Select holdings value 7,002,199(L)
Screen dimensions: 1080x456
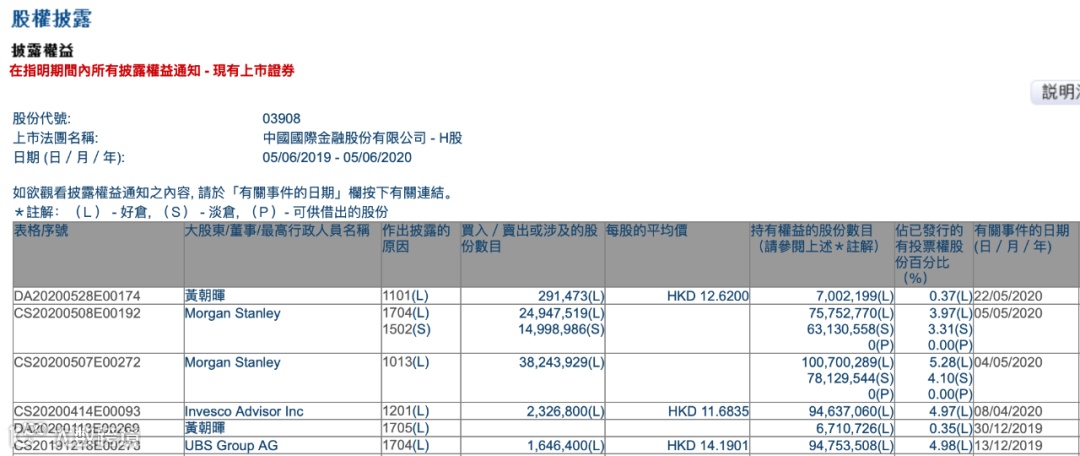pos(854,297)
